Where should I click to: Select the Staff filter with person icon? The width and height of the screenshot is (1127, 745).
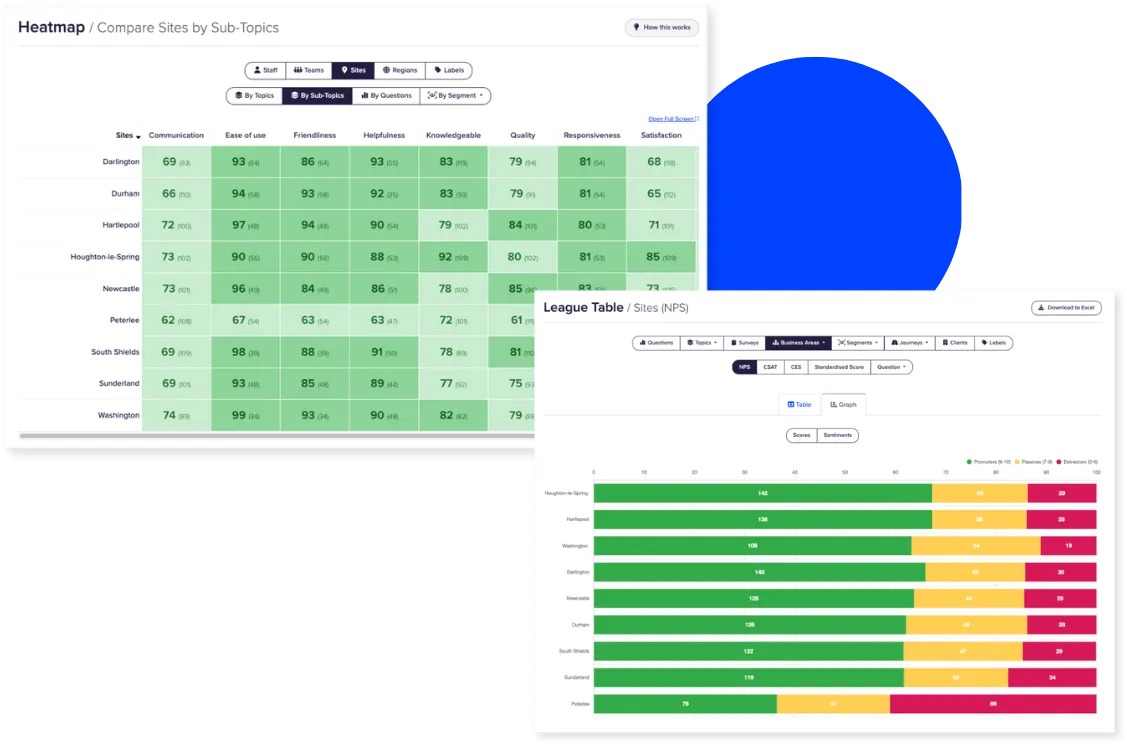point(264,70)
